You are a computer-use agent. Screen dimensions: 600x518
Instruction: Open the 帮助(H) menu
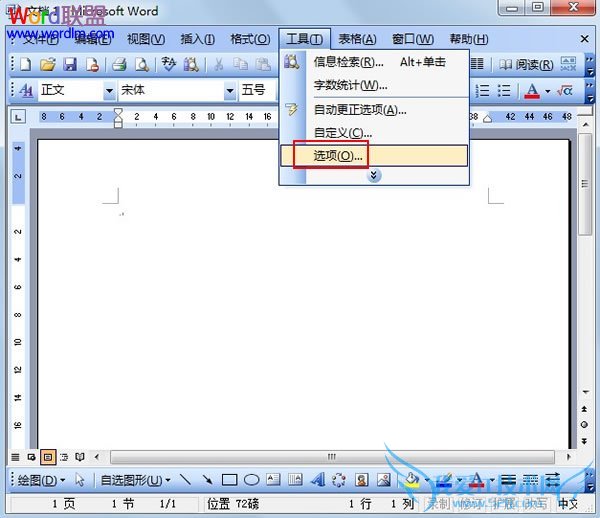tap(469, 39)
